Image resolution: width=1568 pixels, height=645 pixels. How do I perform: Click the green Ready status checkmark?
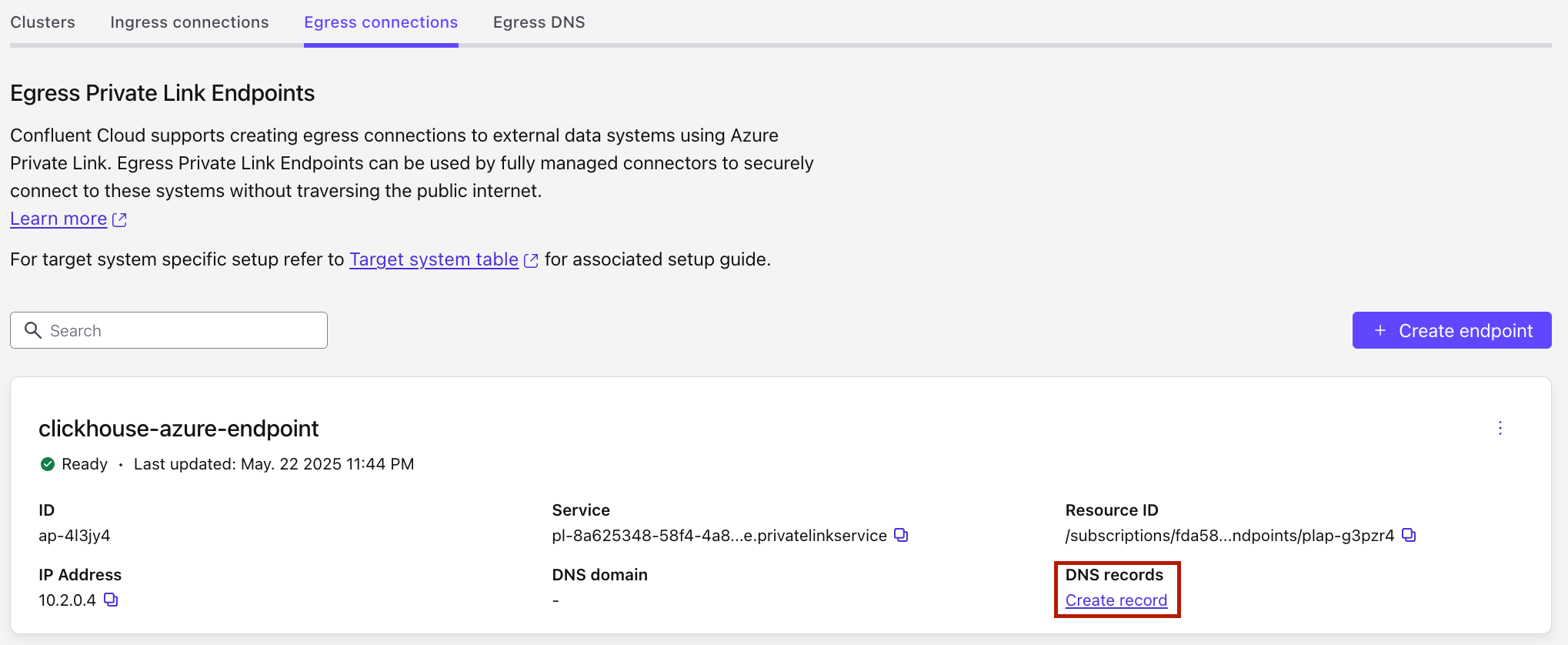48,464
